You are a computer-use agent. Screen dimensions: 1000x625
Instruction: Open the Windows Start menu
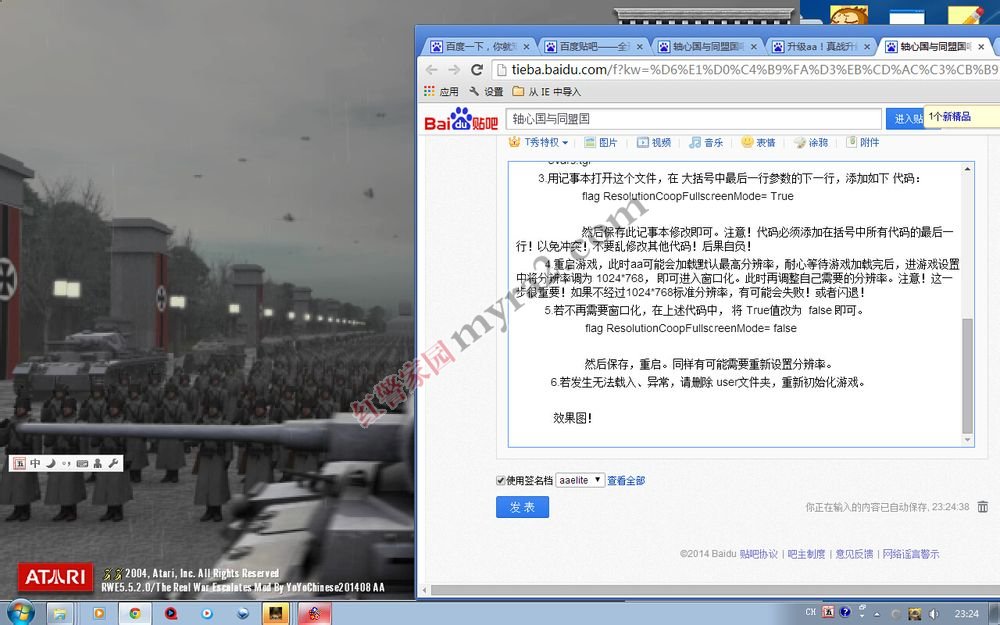[19, 613]
